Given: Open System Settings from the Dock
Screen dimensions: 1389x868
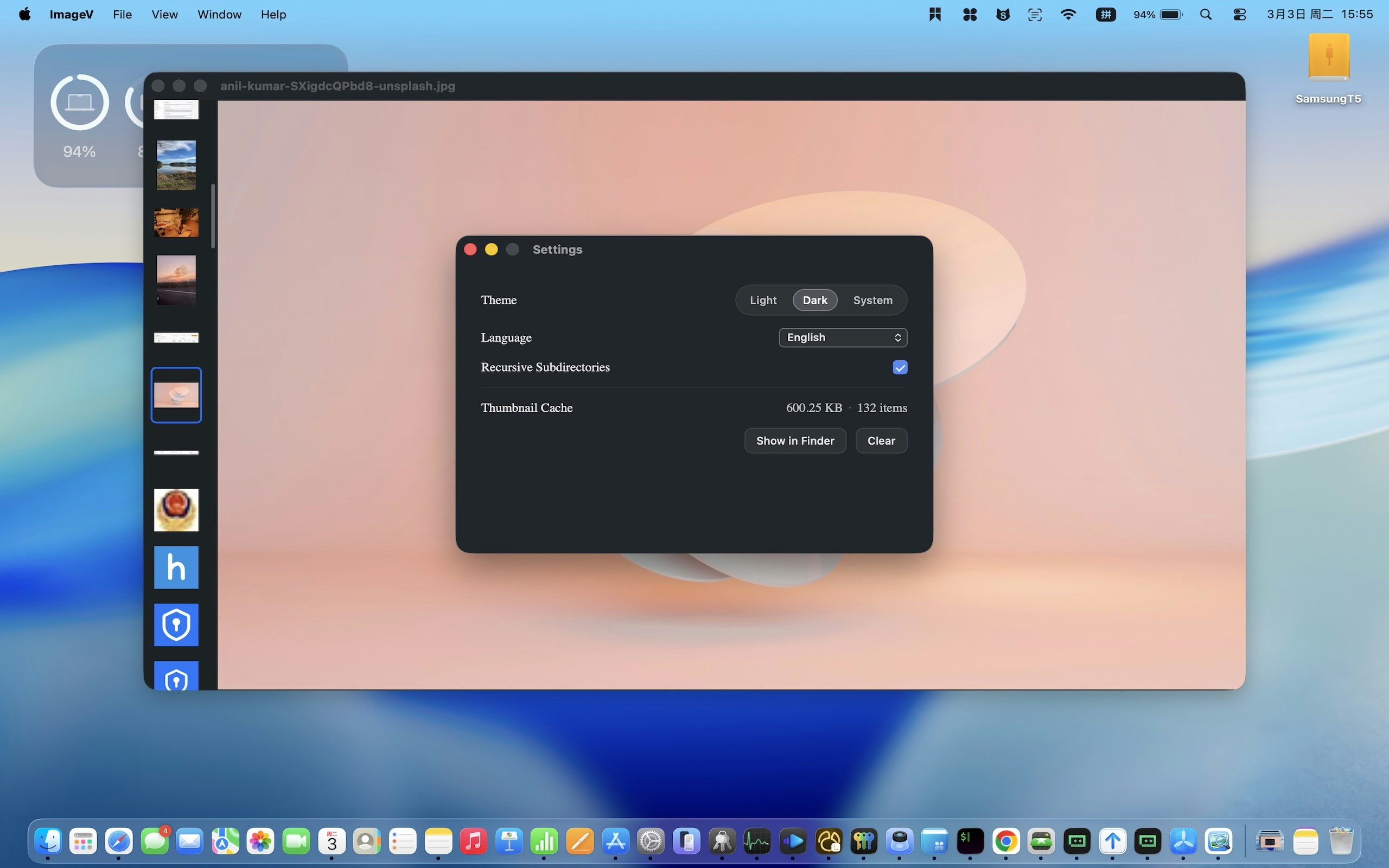Looking at the screenshot, I should [652, 841].
